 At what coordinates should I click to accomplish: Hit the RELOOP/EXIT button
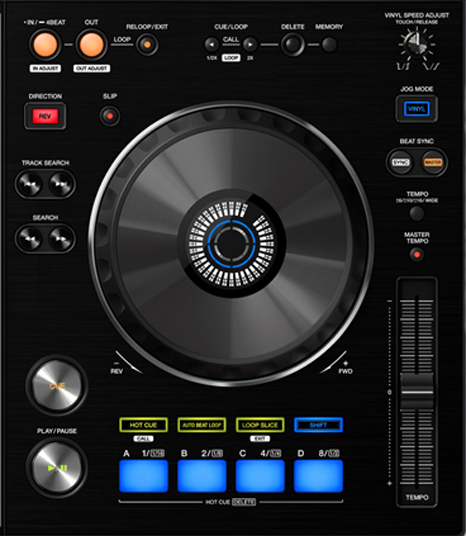pyautogui.click(x=147, y=45)
